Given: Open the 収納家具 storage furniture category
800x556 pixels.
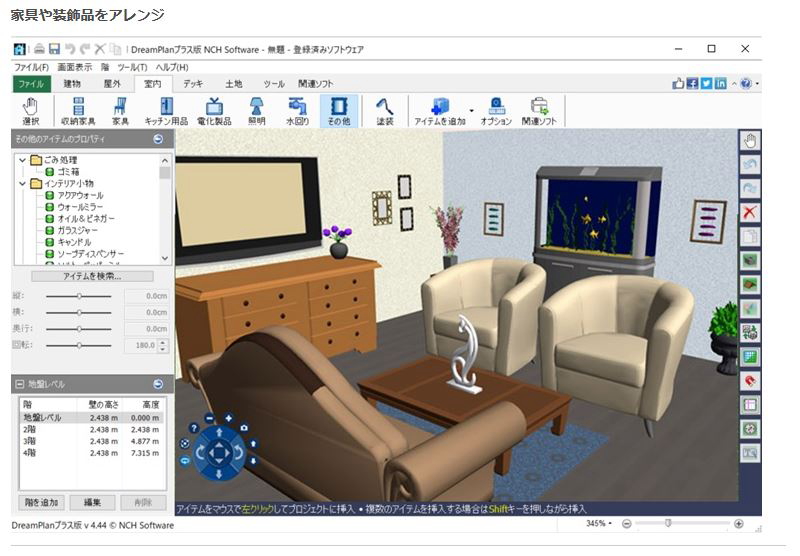Looking at the screenshot, I should (x=78, y=111).
